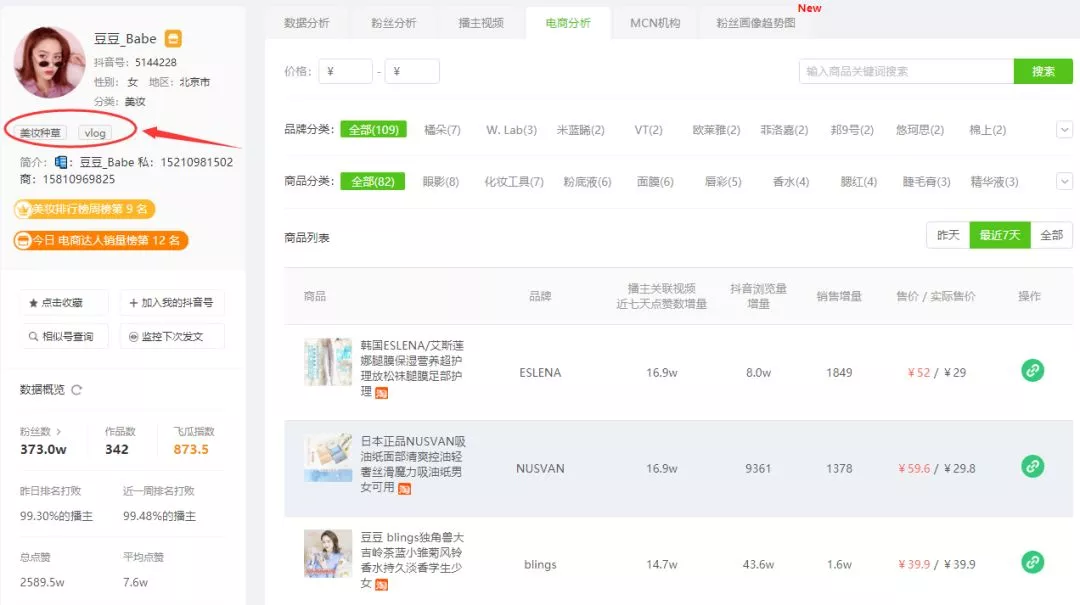
Task: Click the vlog tag
Action: point(95,133)
